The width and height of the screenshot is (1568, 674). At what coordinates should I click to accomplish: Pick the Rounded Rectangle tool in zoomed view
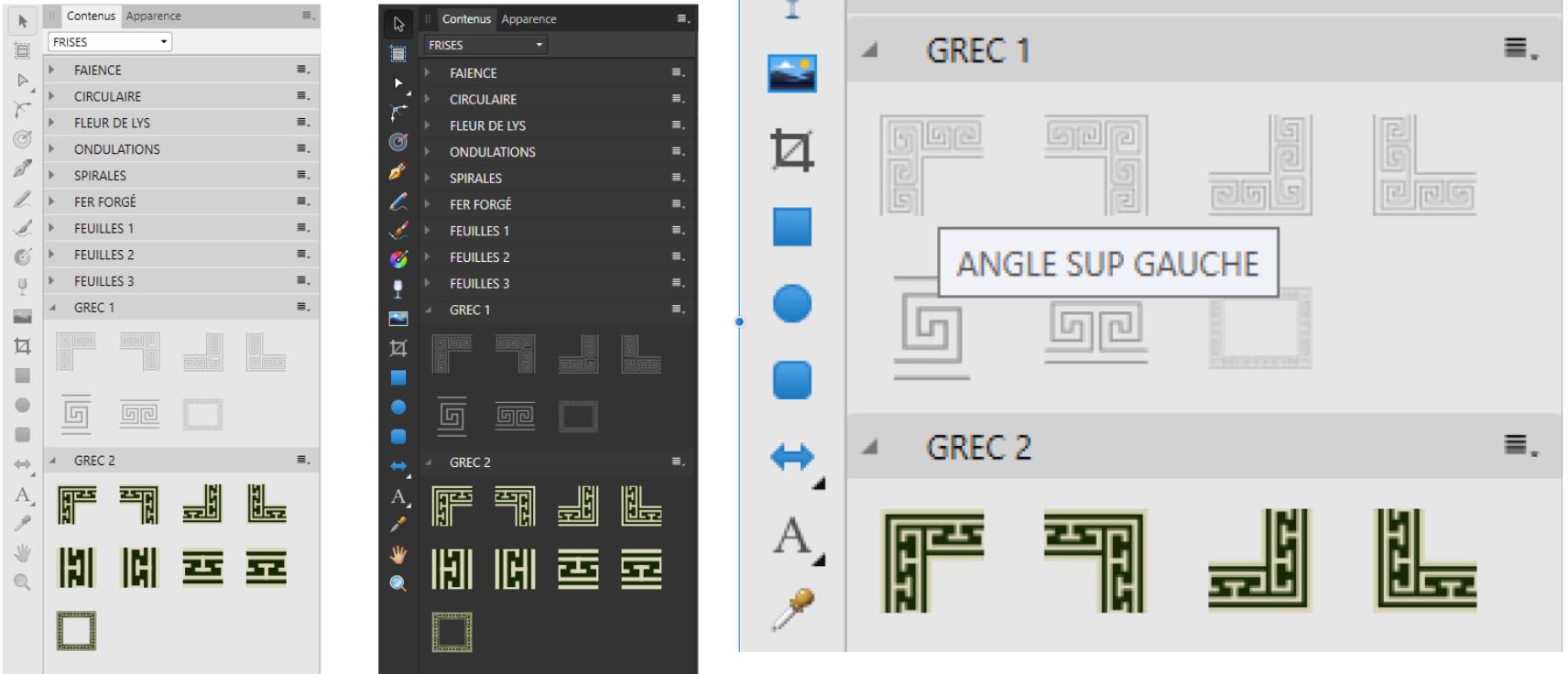coord(792,380)
